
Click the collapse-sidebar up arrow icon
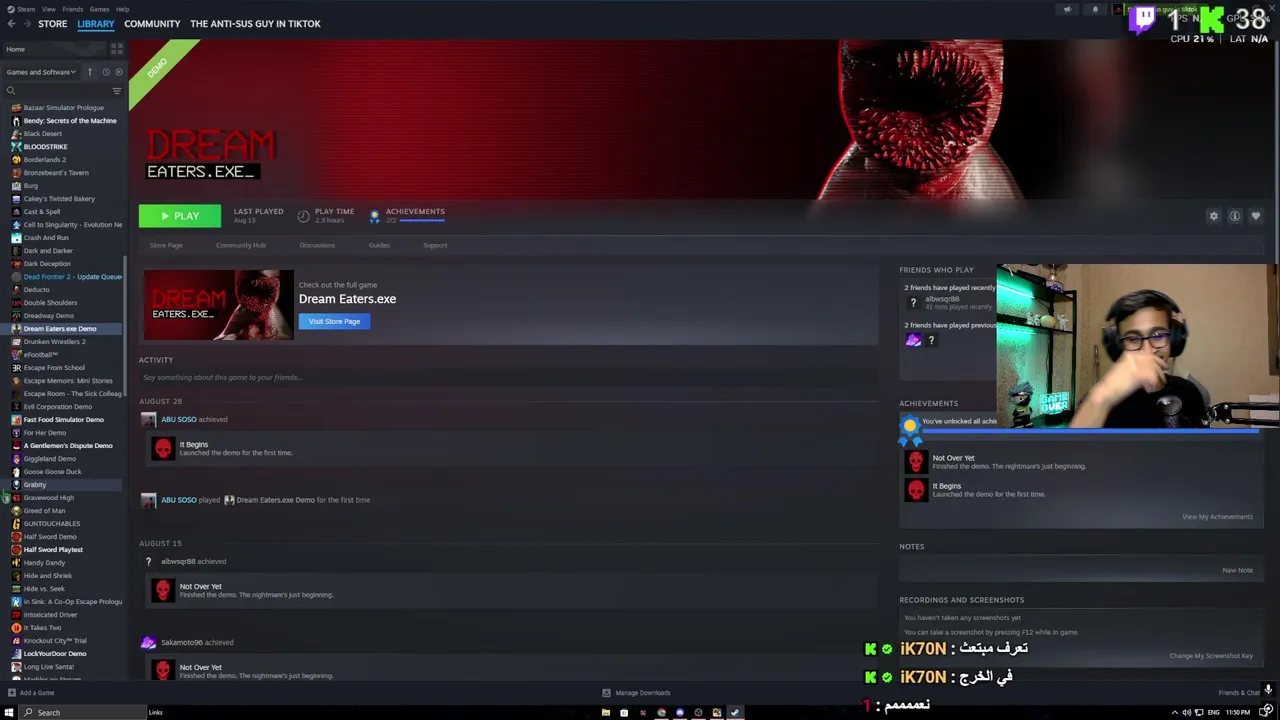pyautogui.click(x=89, y=72)
